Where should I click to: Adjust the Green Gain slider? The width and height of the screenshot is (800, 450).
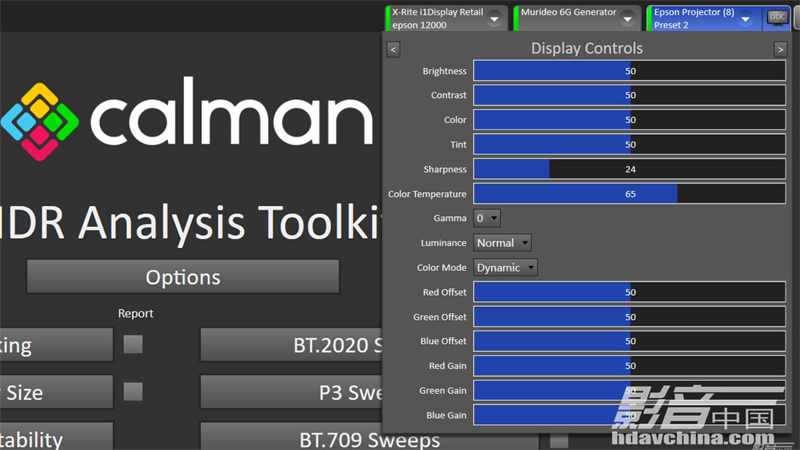click(629, 390)
